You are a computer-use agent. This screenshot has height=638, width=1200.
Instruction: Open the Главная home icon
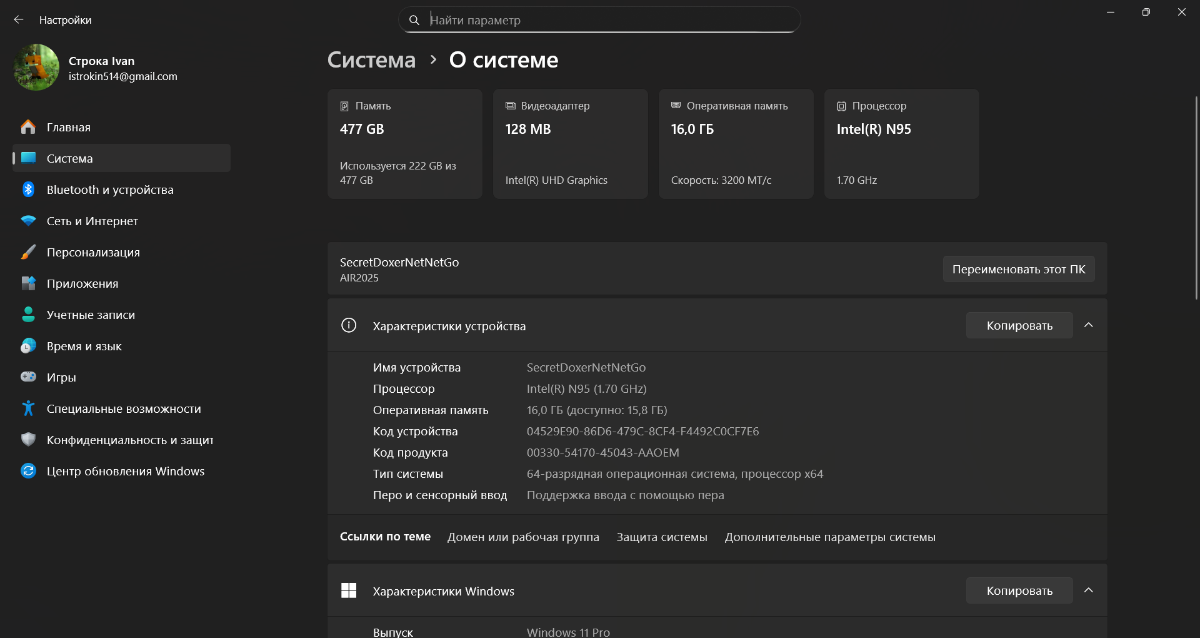[28, 127]
